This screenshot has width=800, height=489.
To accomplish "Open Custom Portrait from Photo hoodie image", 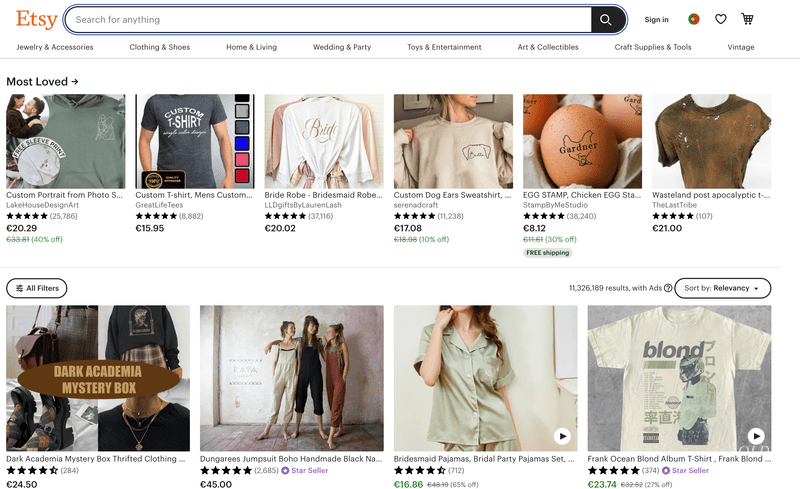I will pos(65,141).
